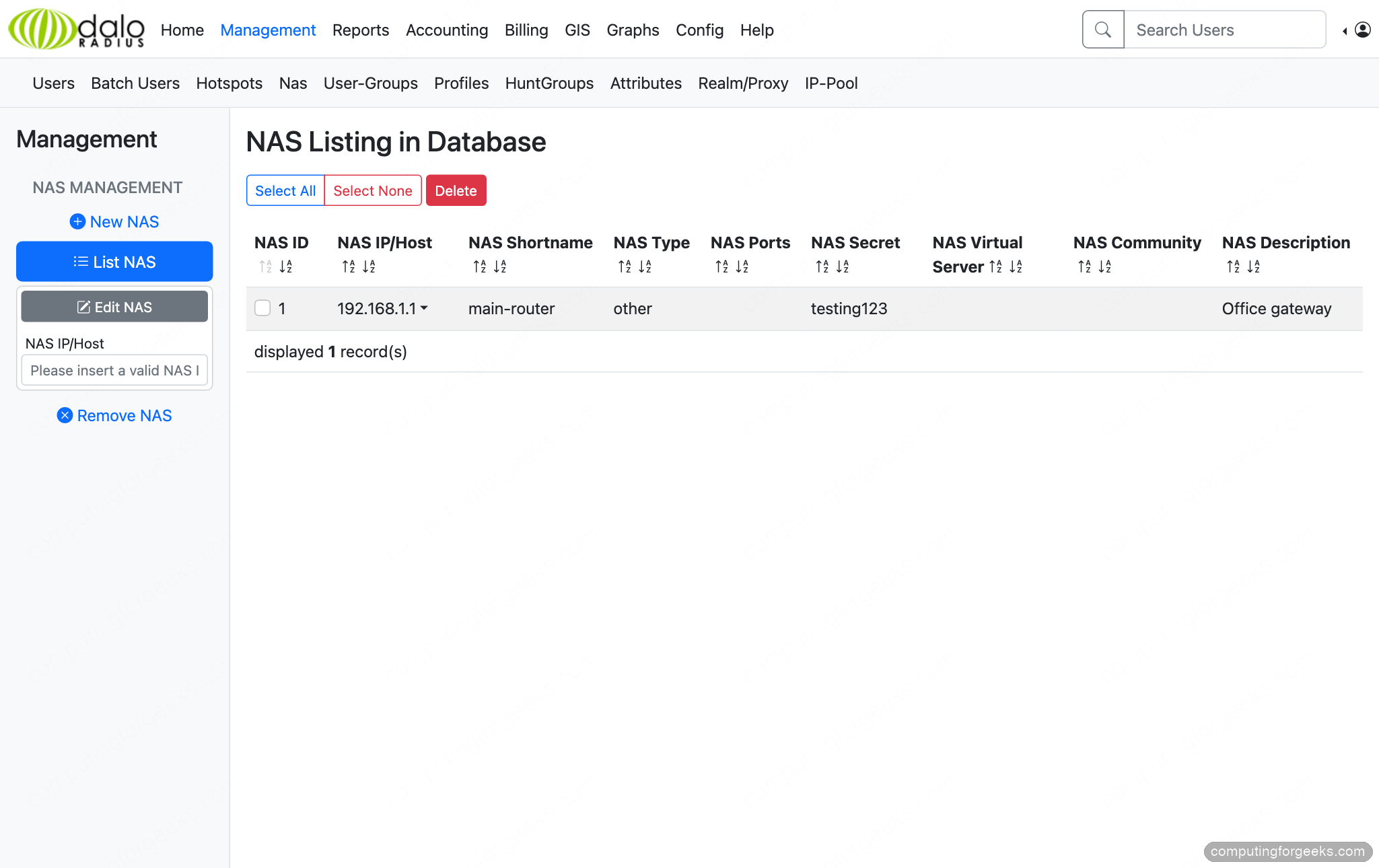The image size is (1379, 868).
Task: Sort NAS Virtual Server ascending
Action: 995,267
